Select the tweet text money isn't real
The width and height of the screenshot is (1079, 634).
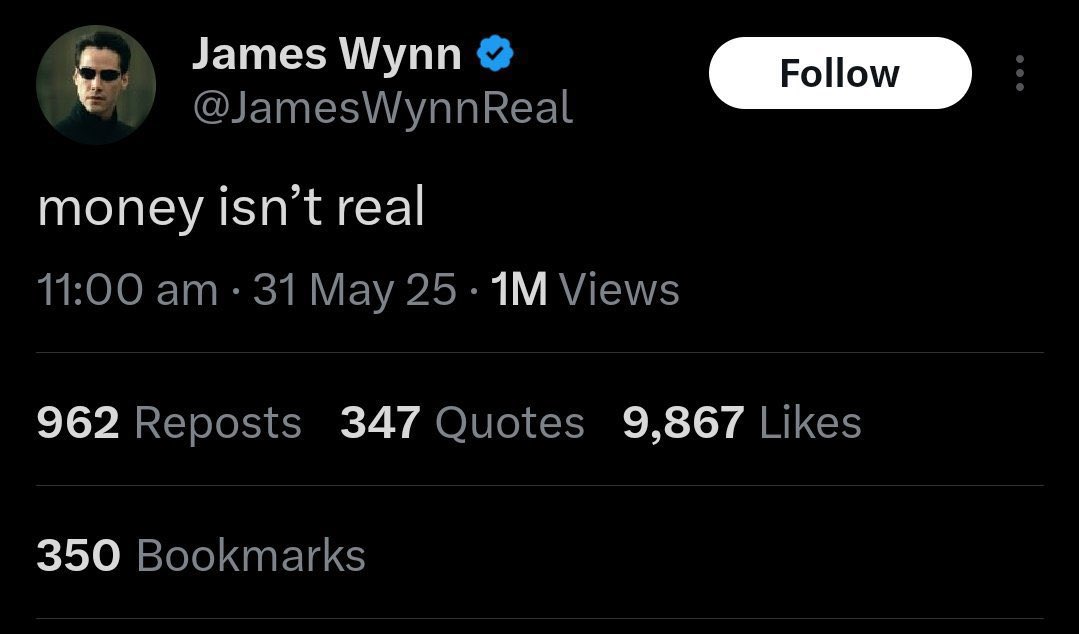230,207
